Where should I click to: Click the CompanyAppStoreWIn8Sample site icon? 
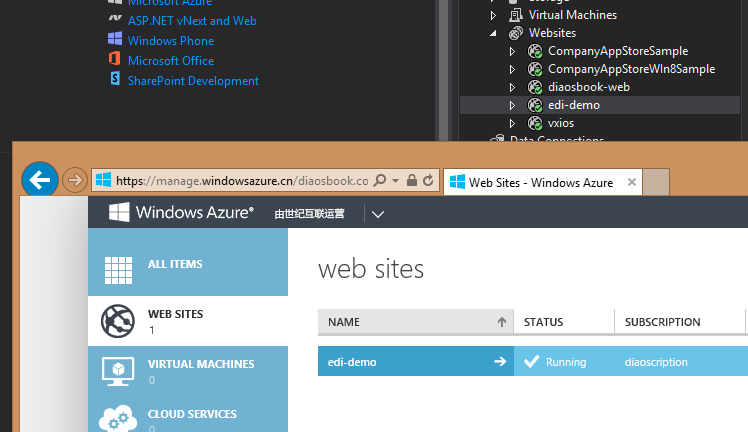coord(535,69)
